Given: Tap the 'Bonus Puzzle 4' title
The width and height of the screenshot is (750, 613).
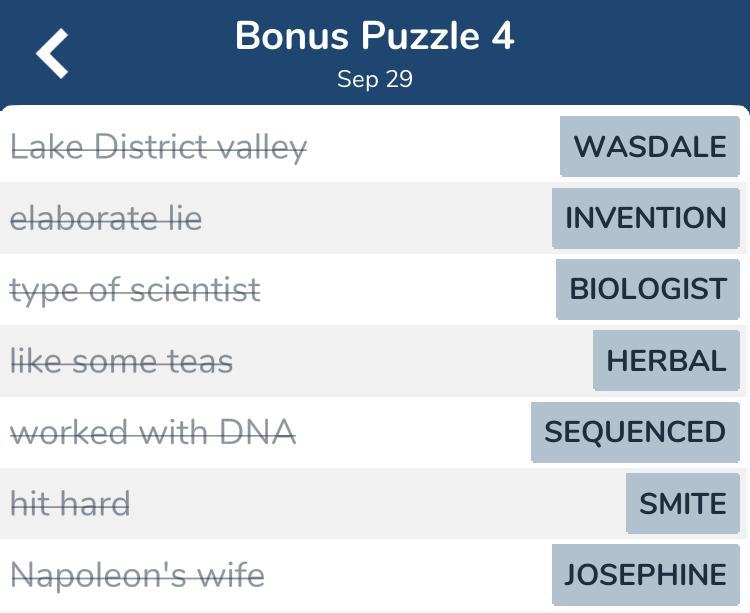Looking at the screenshot, I should click(x=374, y=36).
